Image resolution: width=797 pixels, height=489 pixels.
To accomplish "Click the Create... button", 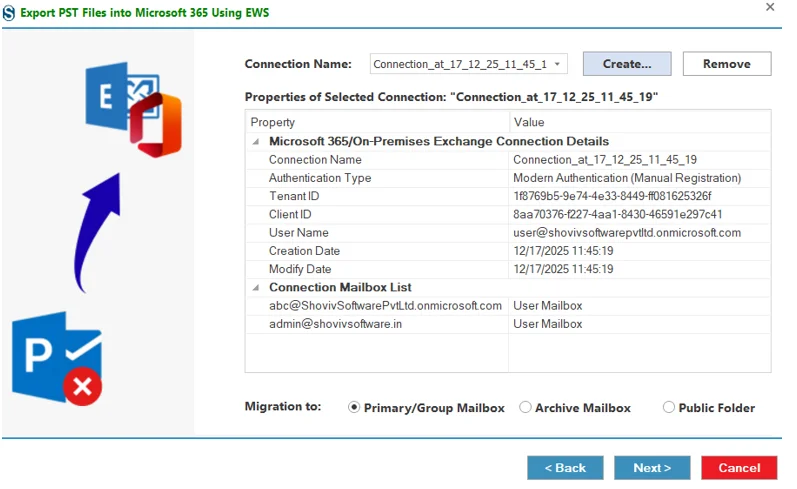I will tap(627, 64).
